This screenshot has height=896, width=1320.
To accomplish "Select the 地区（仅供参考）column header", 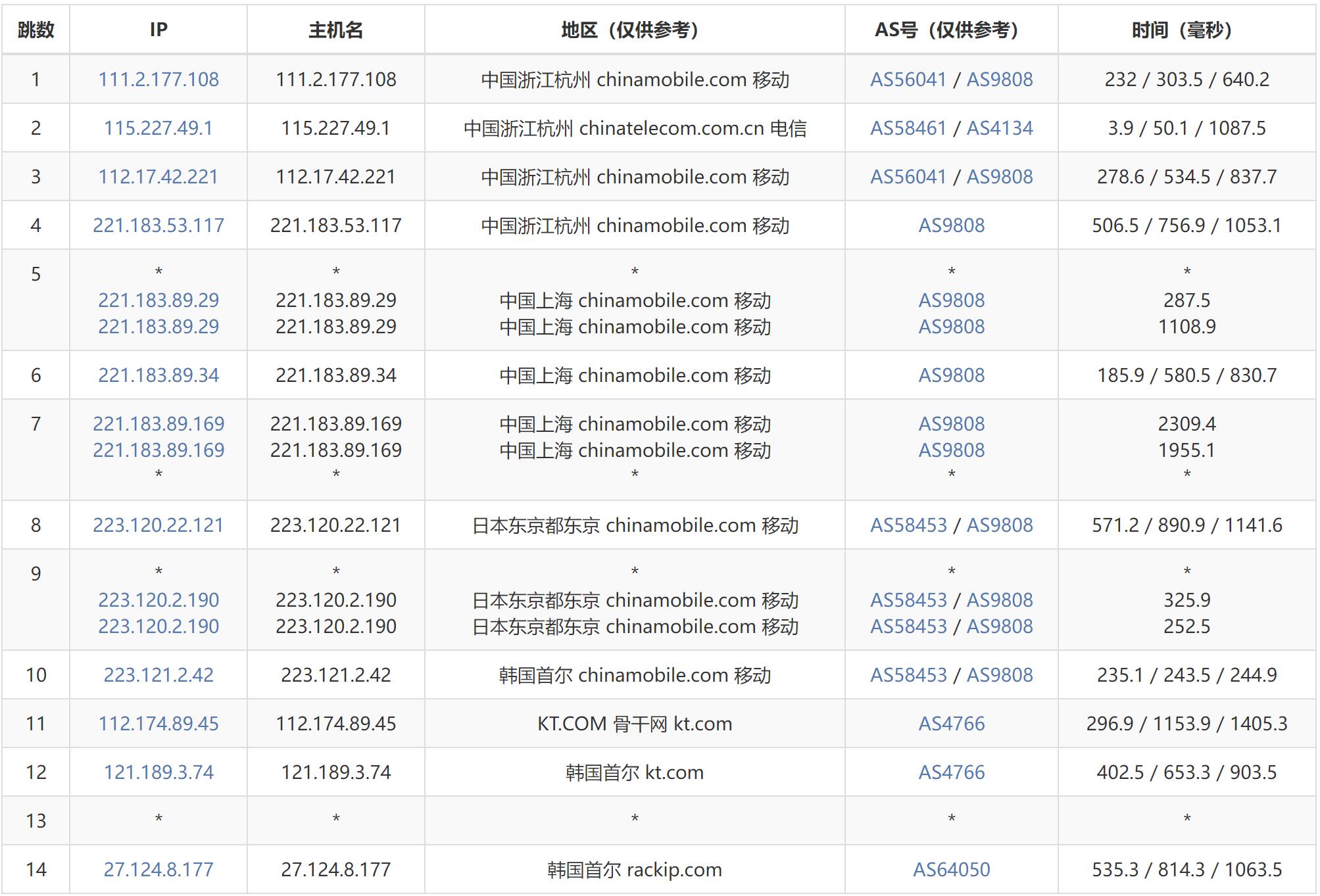I will [x=635, y=30].
